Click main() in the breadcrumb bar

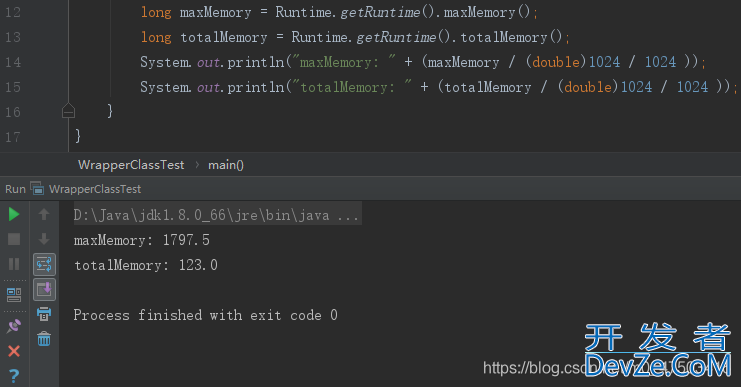click(x=226, y=165)
